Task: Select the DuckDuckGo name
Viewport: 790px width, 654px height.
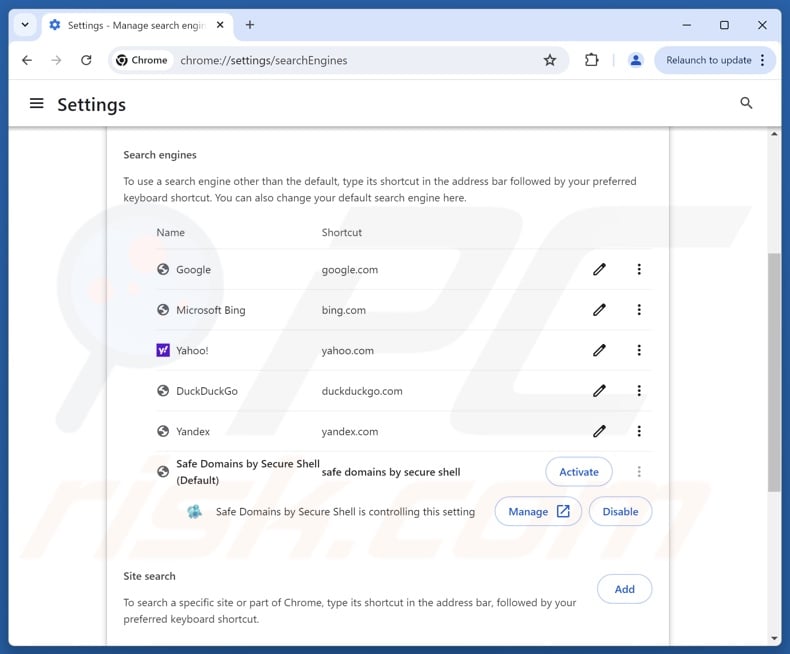Action: [207, 391]
